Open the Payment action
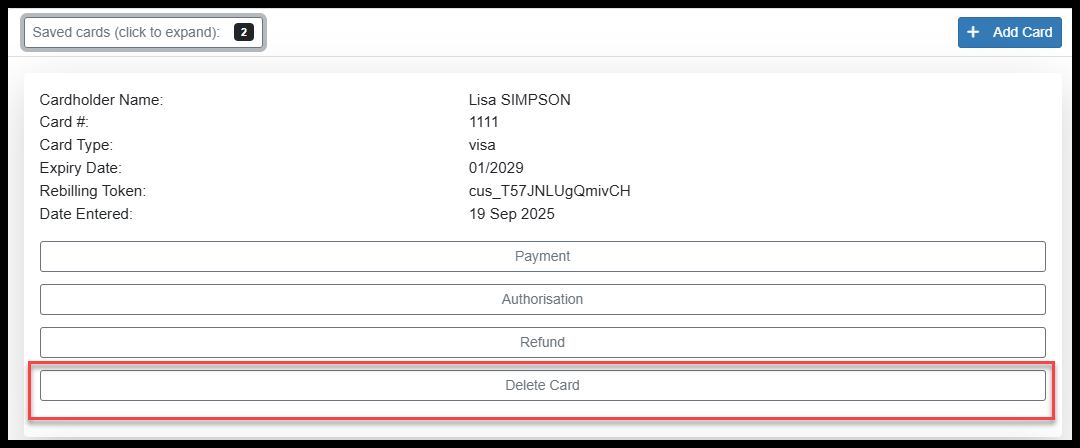The height and width of the screenshot is (448, 1080). click(542, 256)
